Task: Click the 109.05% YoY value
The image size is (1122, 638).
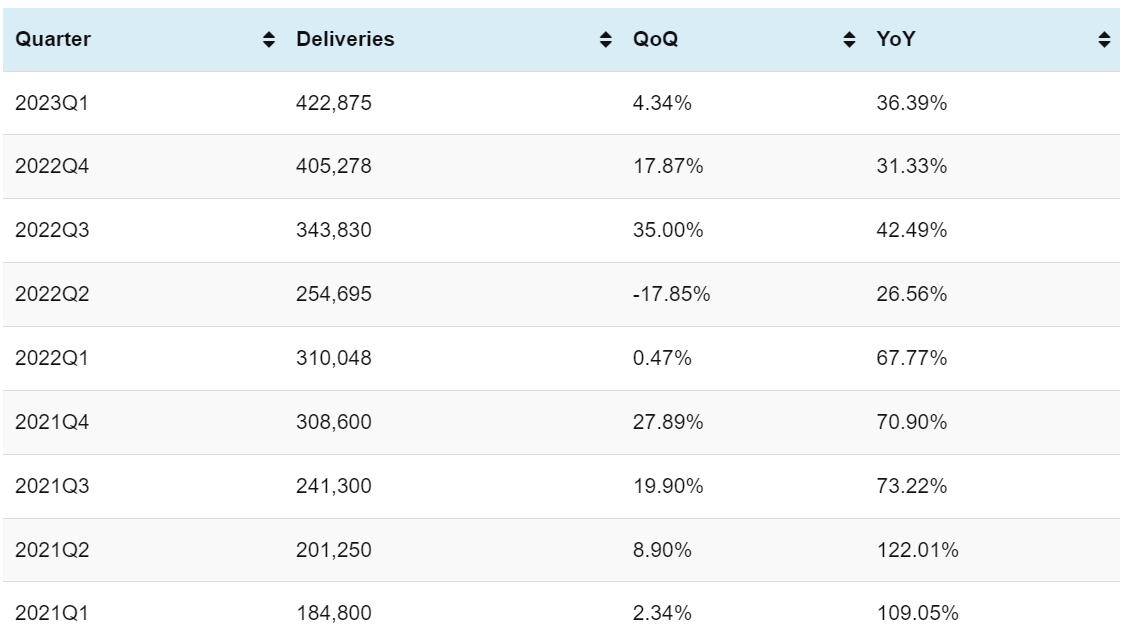Action: pos(917,614)
